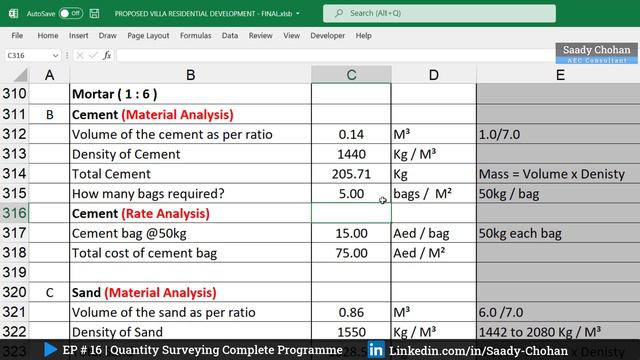Screen dimensions: 640x360
Task: Click the Insert Function fx icon
Action: click(107, 55)
